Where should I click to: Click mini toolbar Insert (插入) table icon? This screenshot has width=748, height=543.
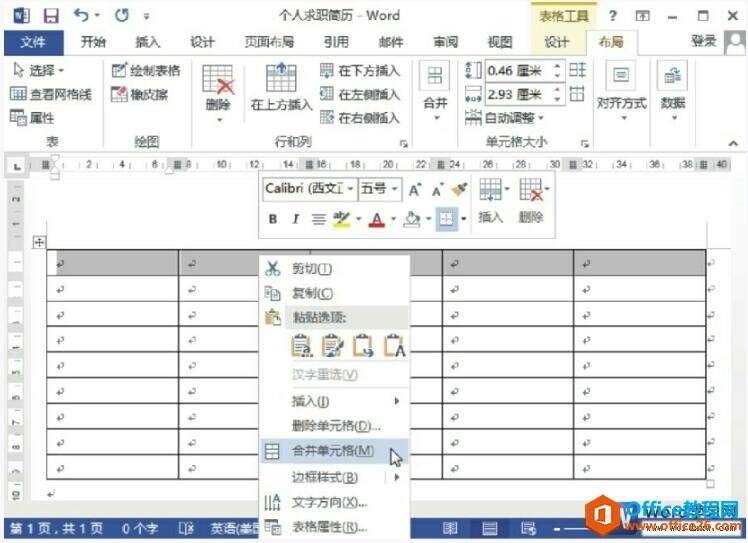[490, 189]
